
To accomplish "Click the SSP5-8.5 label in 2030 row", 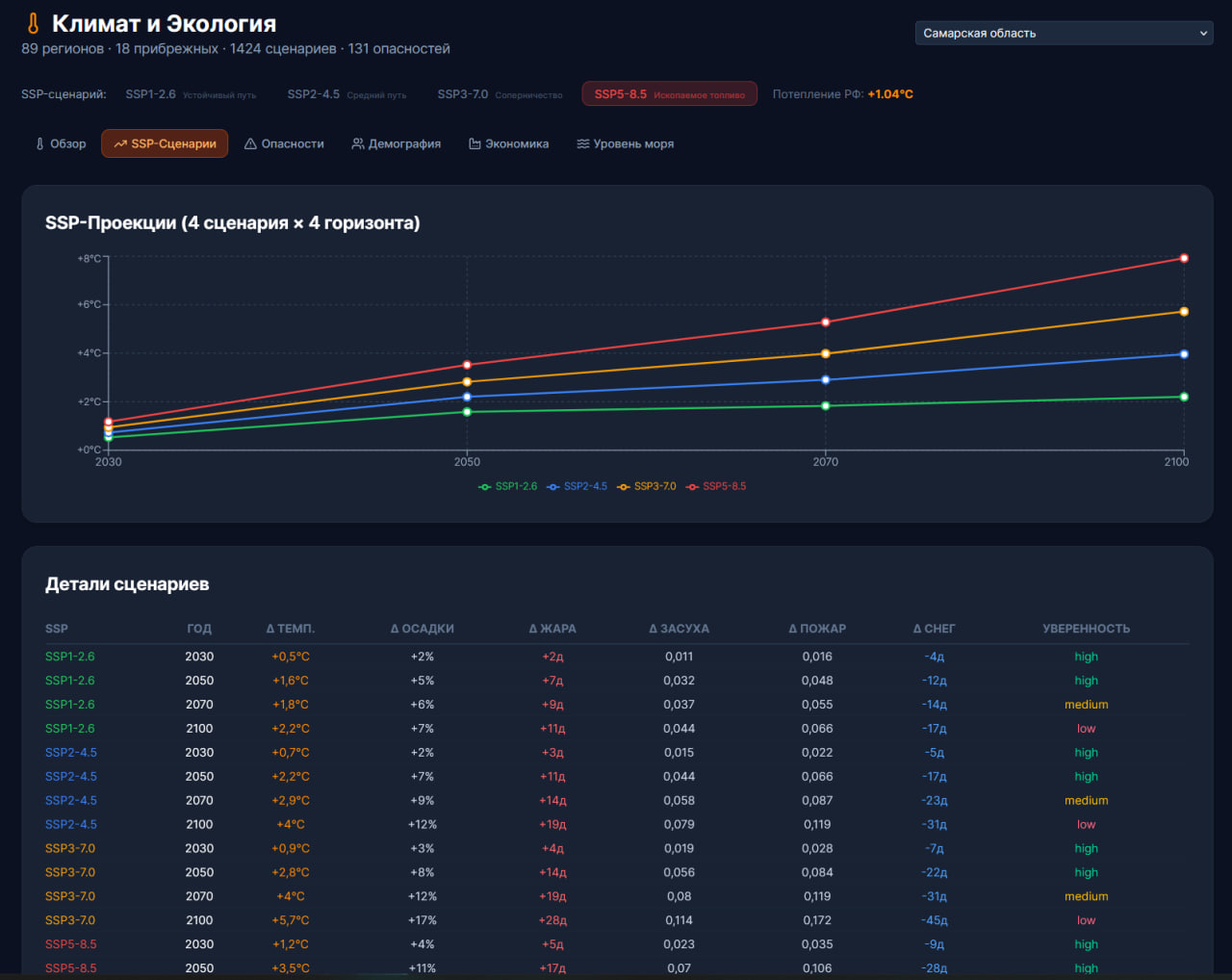I will click(x=71, y=944).
